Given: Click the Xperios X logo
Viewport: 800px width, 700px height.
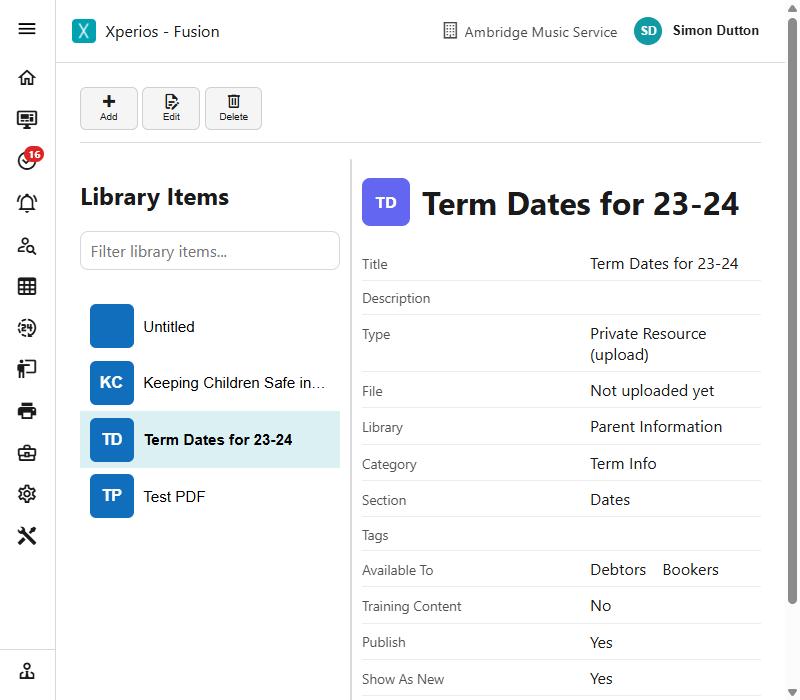Looking at the screenshot, I should coord(84,31).
